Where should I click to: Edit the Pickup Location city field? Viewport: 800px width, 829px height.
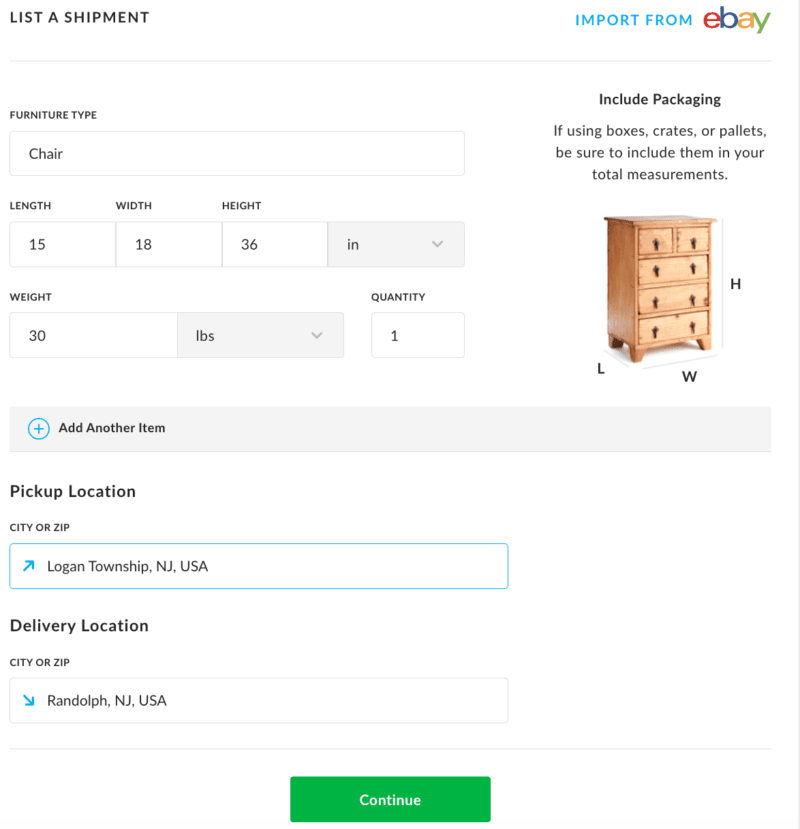[x=270, y=566]
